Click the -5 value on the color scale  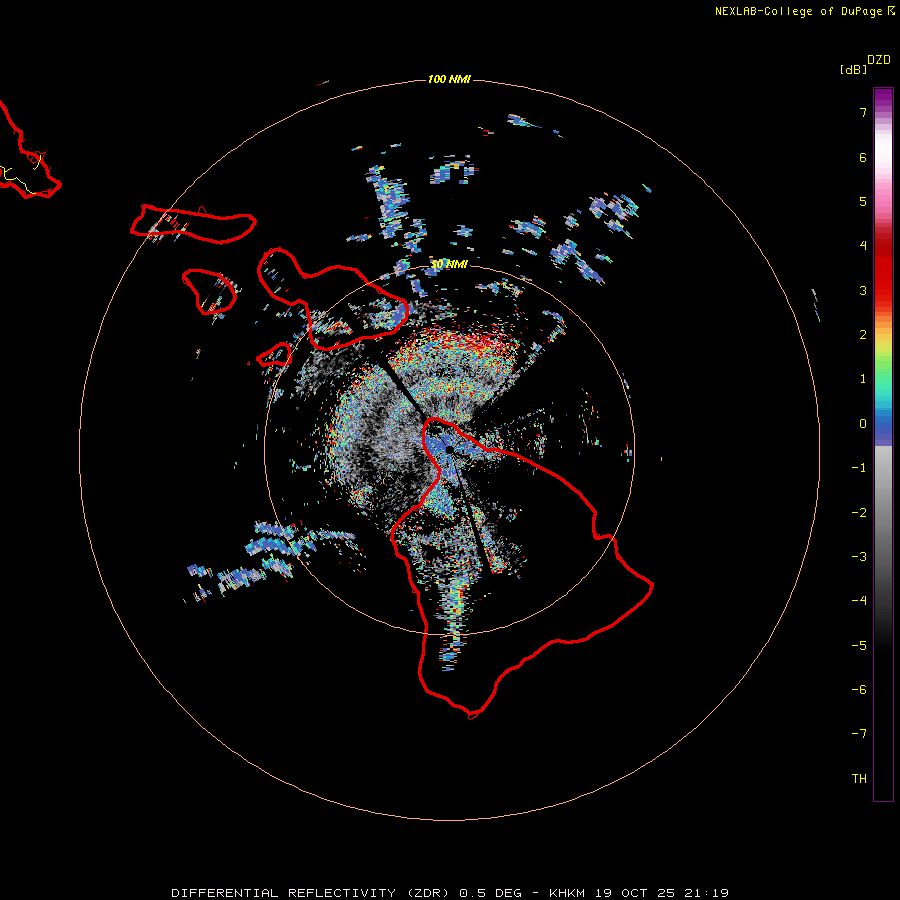tap(859, 646)
